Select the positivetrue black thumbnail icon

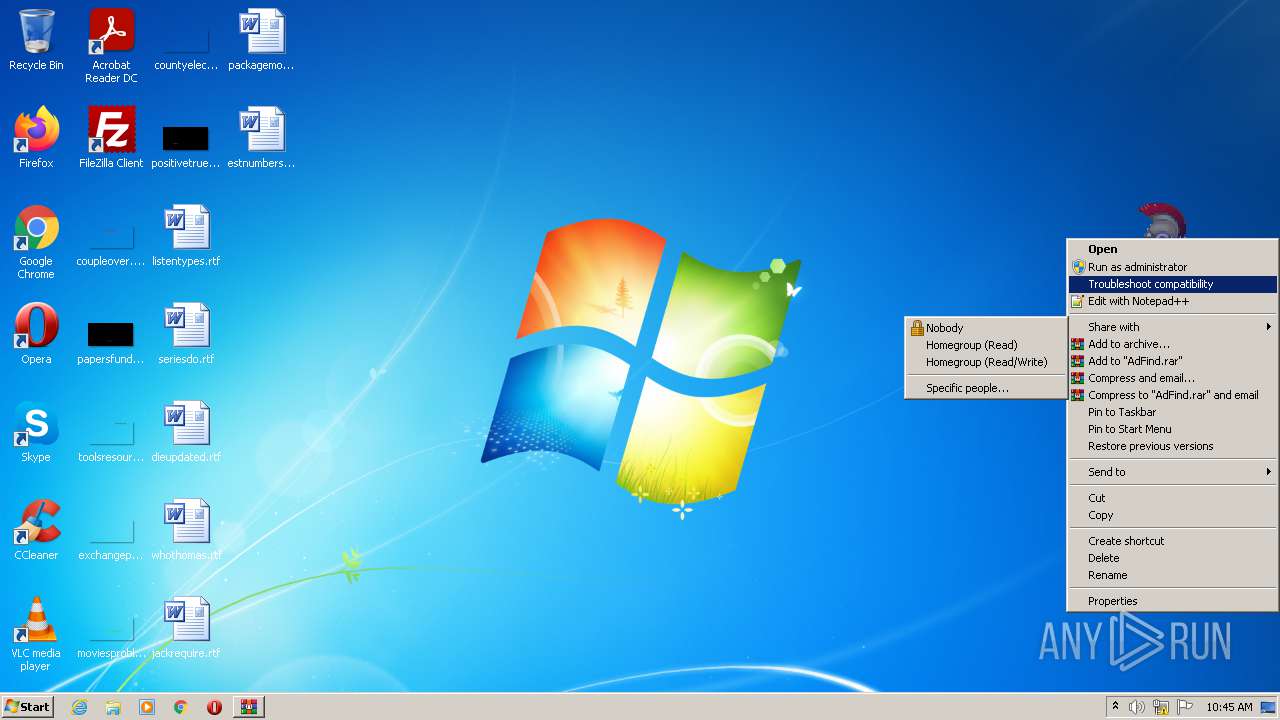(186, 138)
